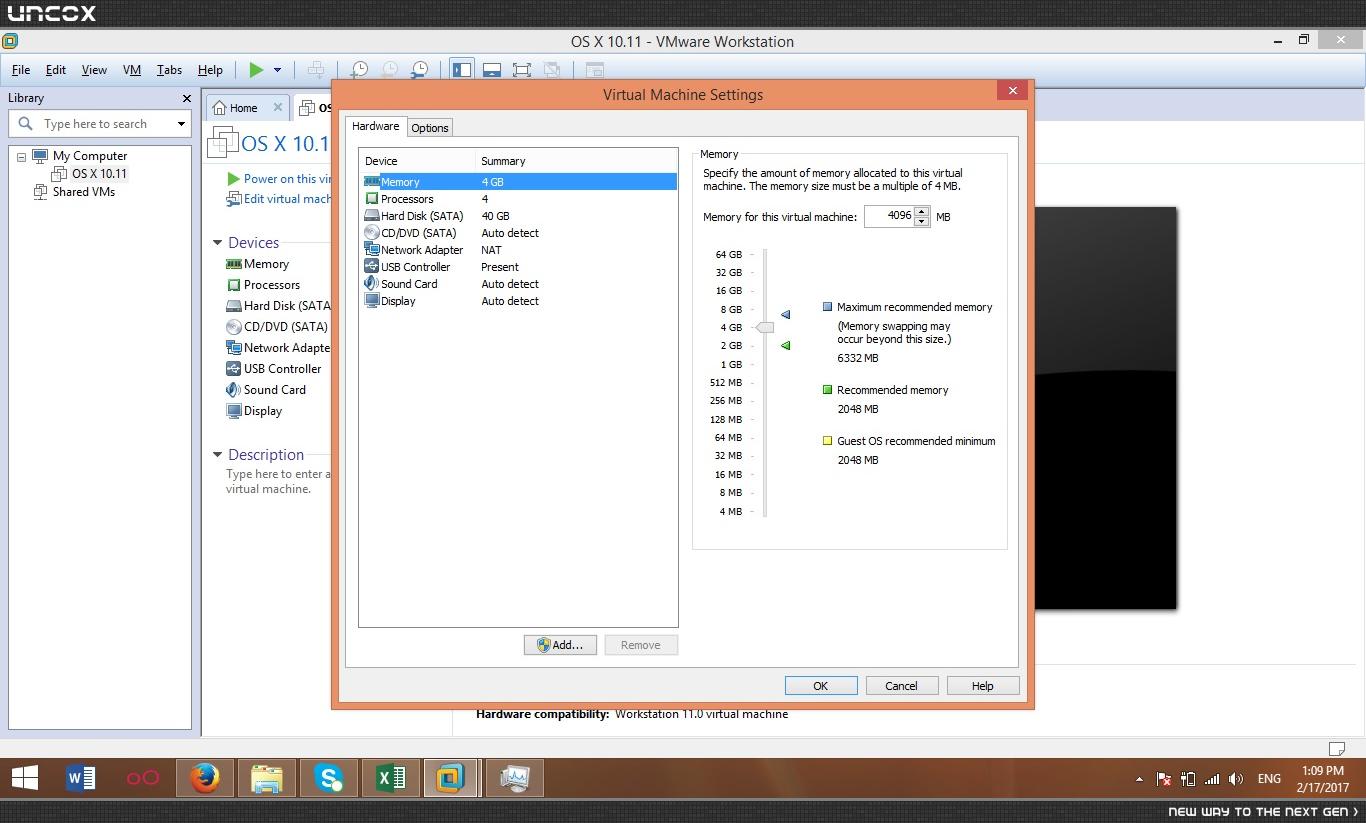The image size is (1366, 823).
Task: Click Processors in the main window Devices list
Action: click(x=262, y=285)
